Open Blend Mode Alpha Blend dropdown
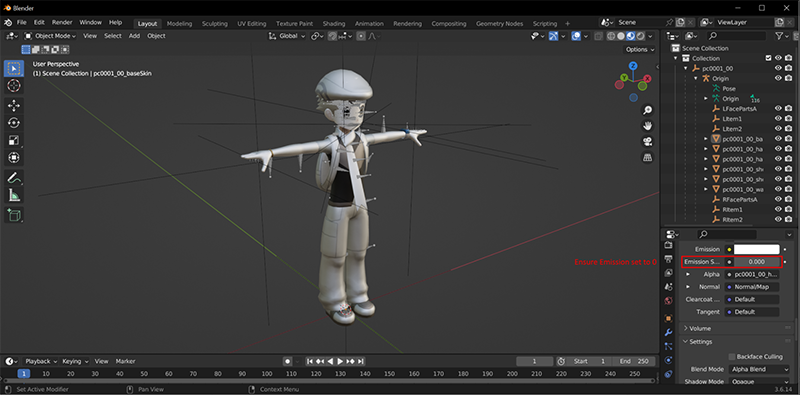800x395 pixels. tap(760, 369)
